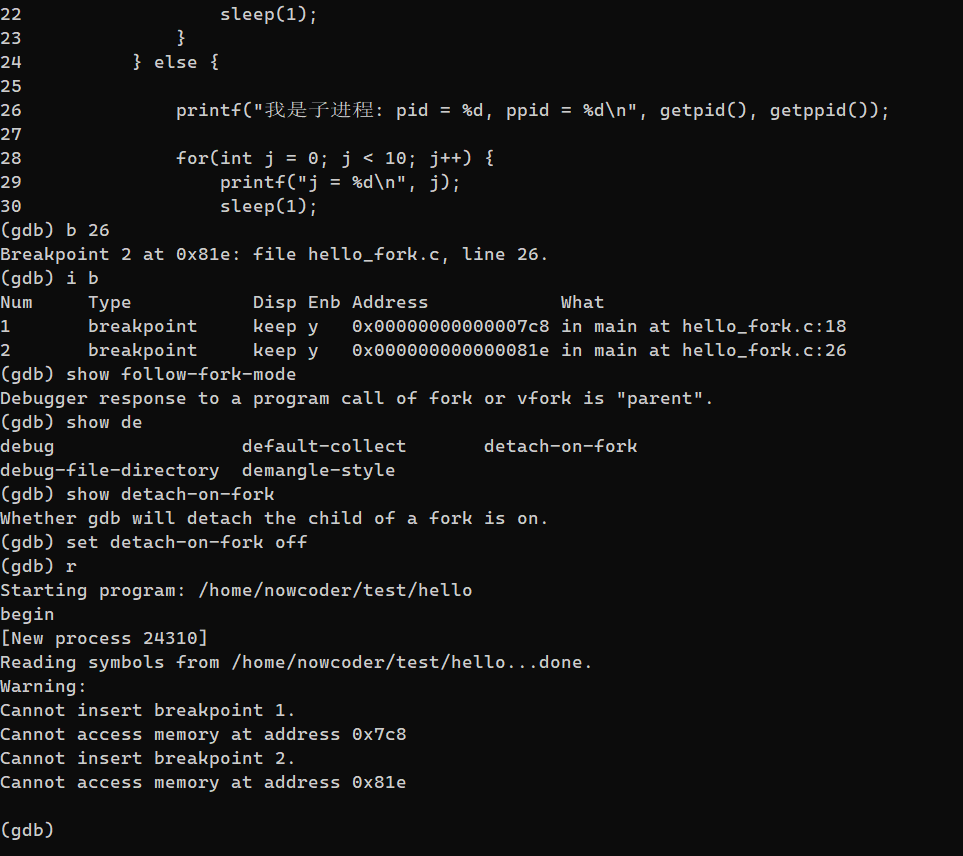Viewport: 963px width, 856px height.
Task: Click the 'Cannot insert breakpoint 1.' message
Action: (147, 710)
